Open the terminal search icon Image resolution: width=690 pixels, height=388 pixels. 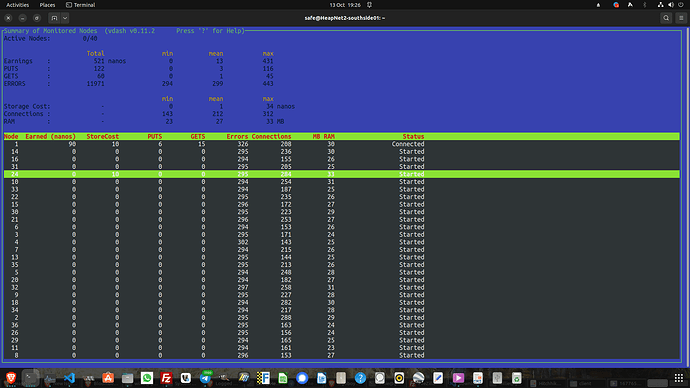coord(666,18)
